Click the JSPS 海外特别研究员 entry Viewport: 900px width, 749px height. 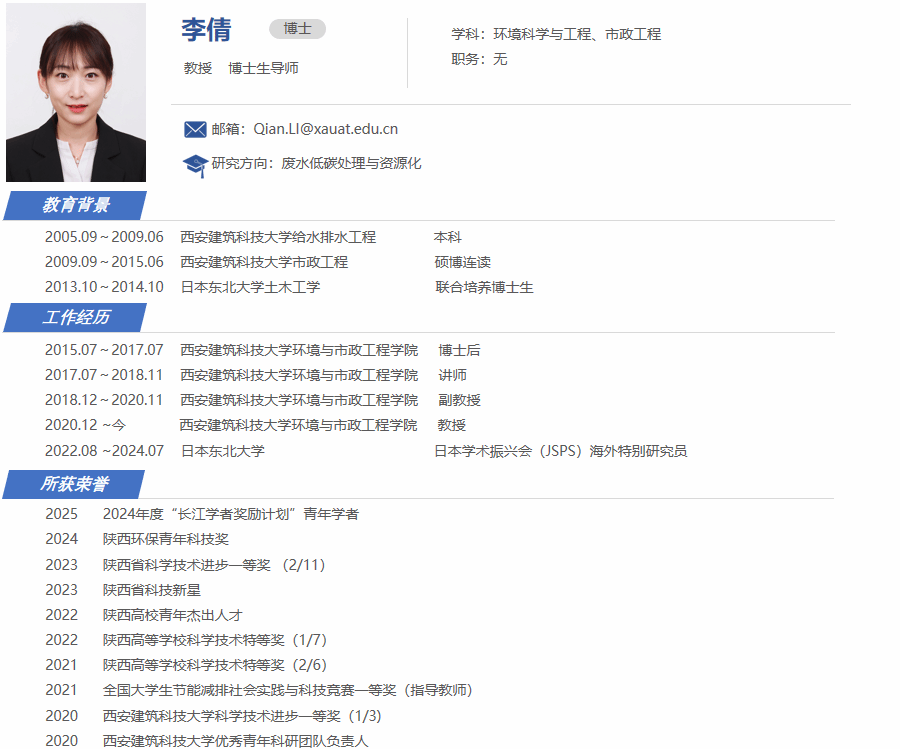tap(560, 451)
